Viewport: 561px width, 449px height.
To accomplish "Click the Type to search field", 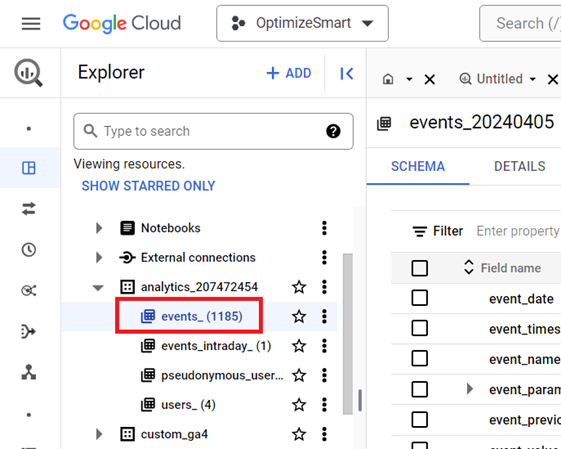I will click(x=214, y=131).
